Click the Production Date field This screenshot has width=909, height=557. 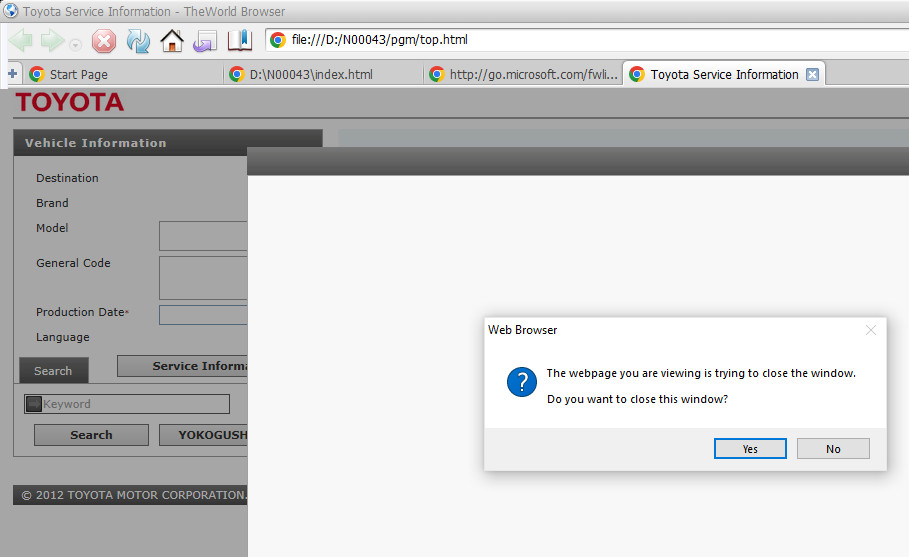pos(203,315)
